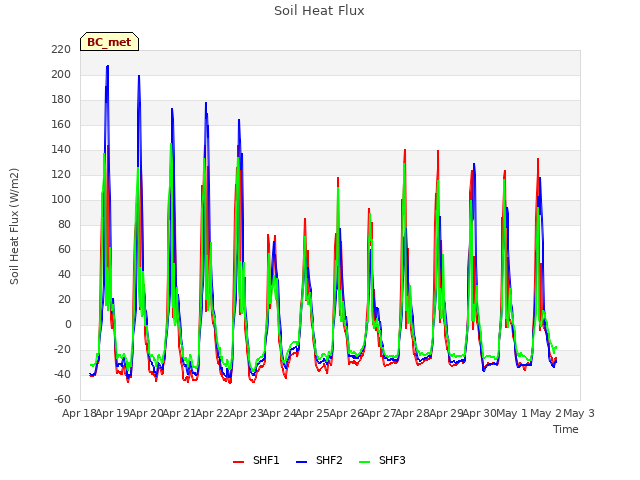Click the red SHF1 peak near 140 on Apr 28
This screenshot has width=640, height=480.
pyautogui.click(x=438, y=151)
